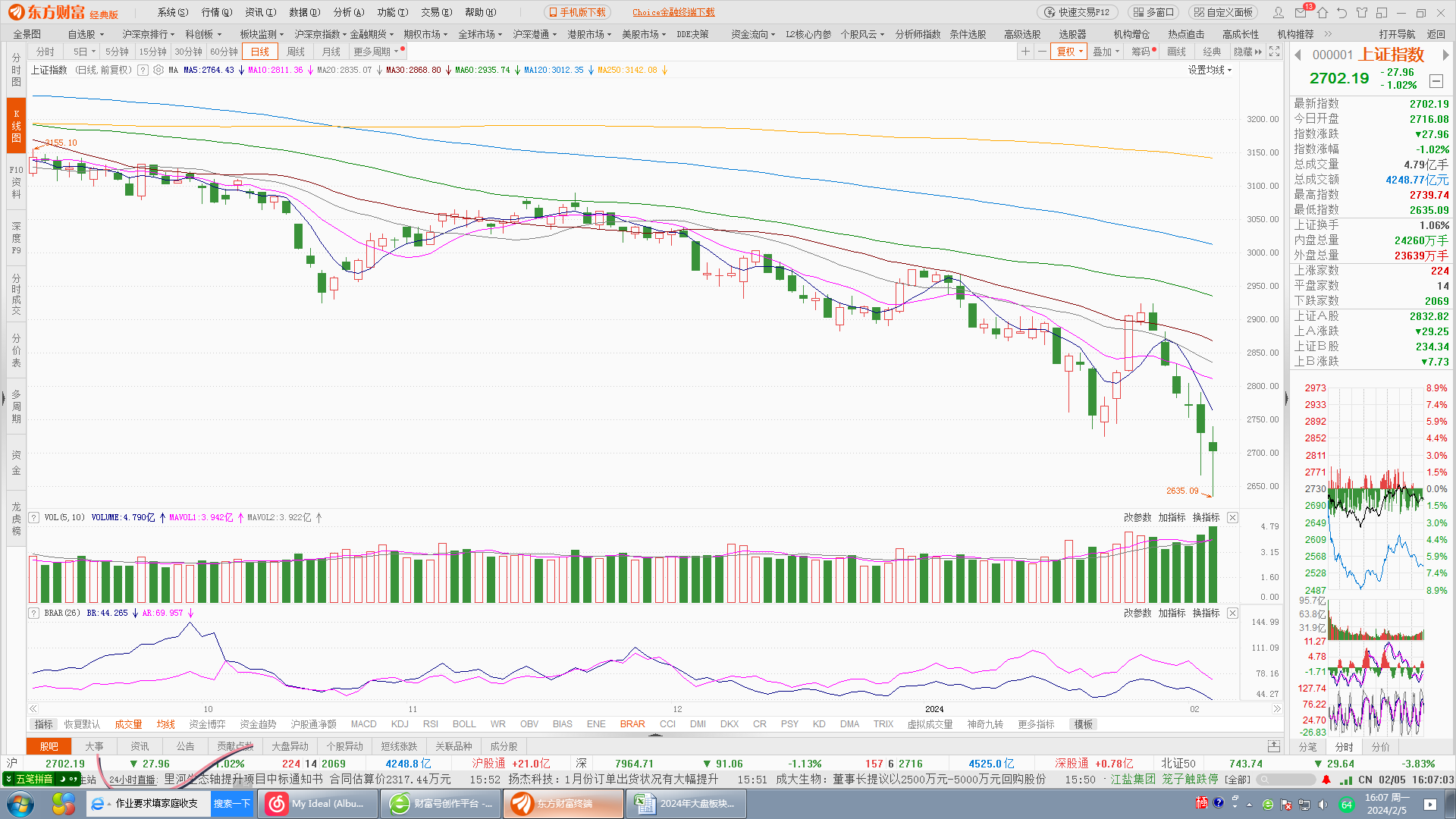Click the volume speaker tray icon
The image size is (1456, 819).
tap(1323, 805)
